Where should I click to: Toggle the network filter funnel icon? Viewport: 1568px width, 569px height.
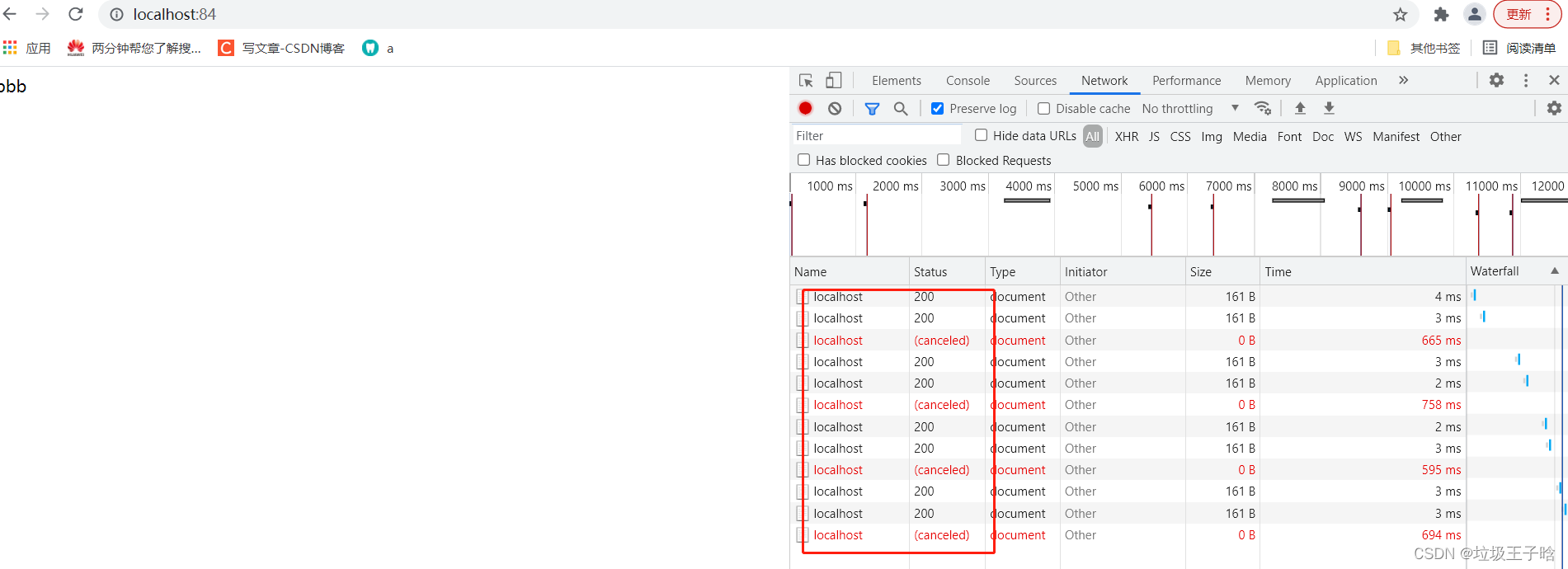coord(872,108)
